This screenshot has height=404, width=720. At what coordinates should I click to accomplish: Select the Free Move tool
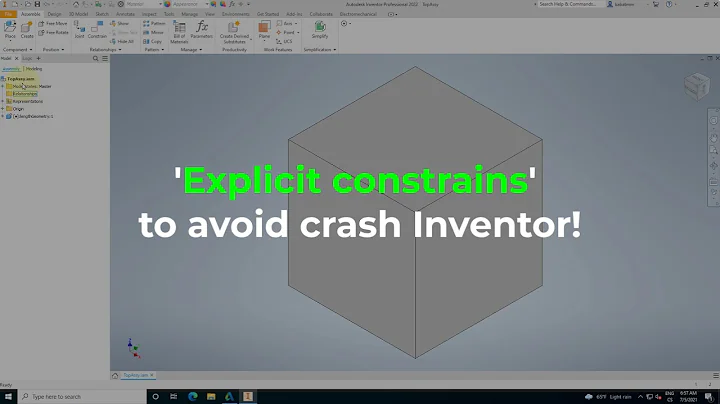pyautogui.click(x=53, y=23)
